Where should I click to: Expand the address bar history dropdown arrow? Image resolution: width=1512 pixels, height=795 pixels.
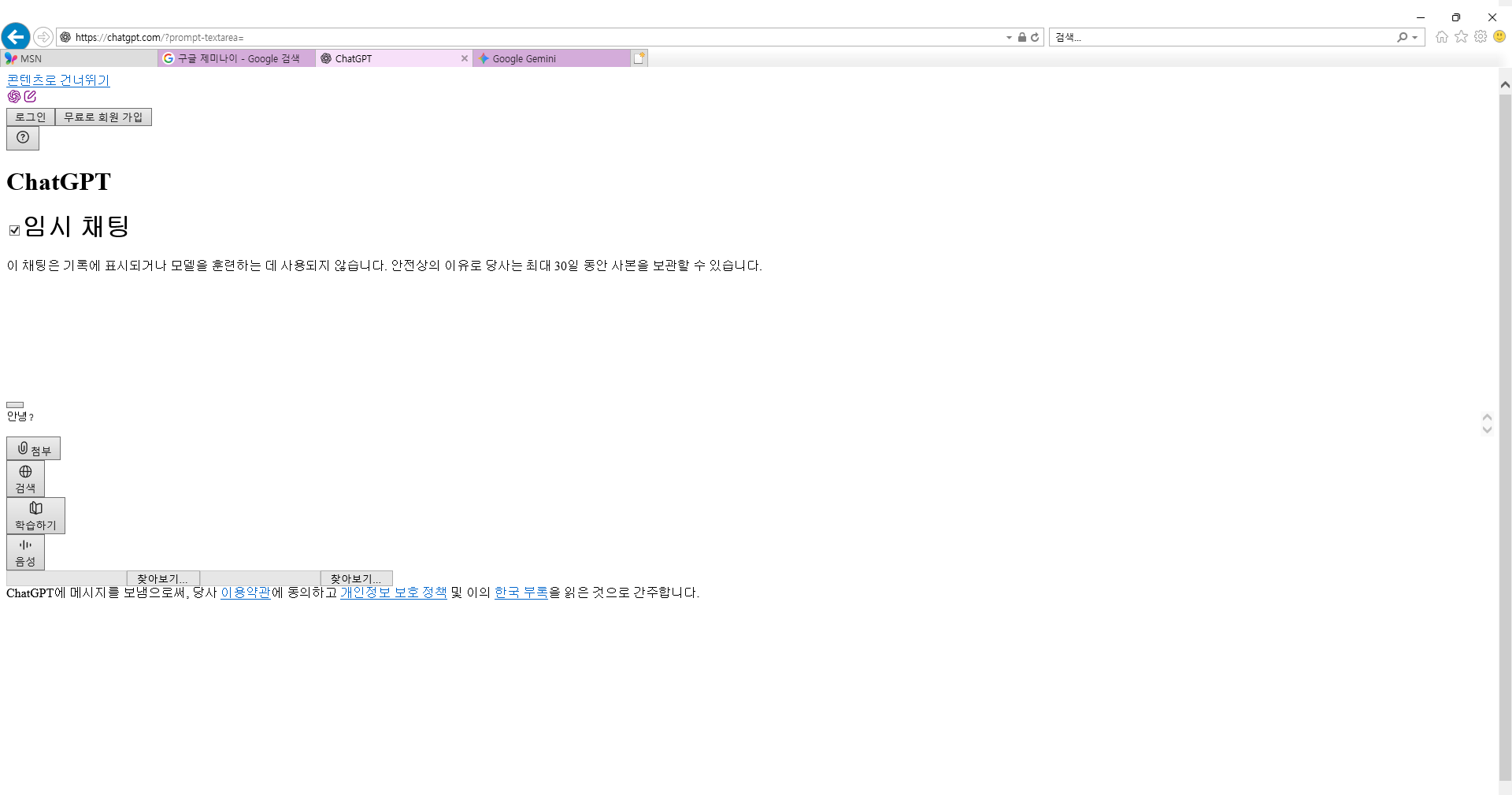[x=1009, y=37]
